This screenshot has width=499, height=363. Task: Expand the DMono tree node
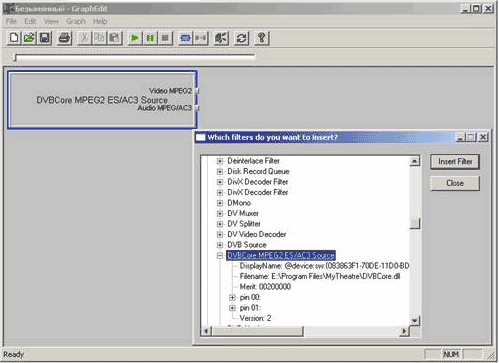(220, 203)
